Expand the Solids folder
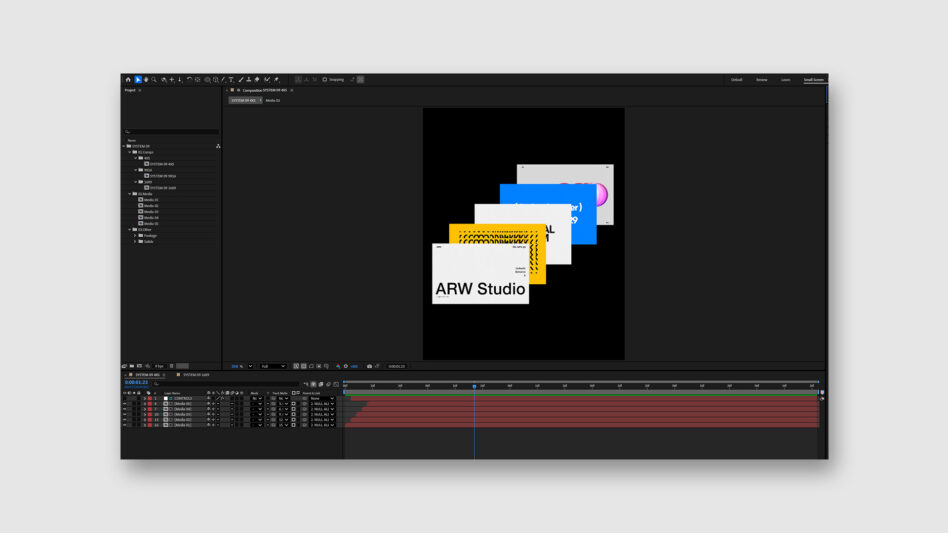This screenshot has height=533, width=948. (x=135, y=241)
